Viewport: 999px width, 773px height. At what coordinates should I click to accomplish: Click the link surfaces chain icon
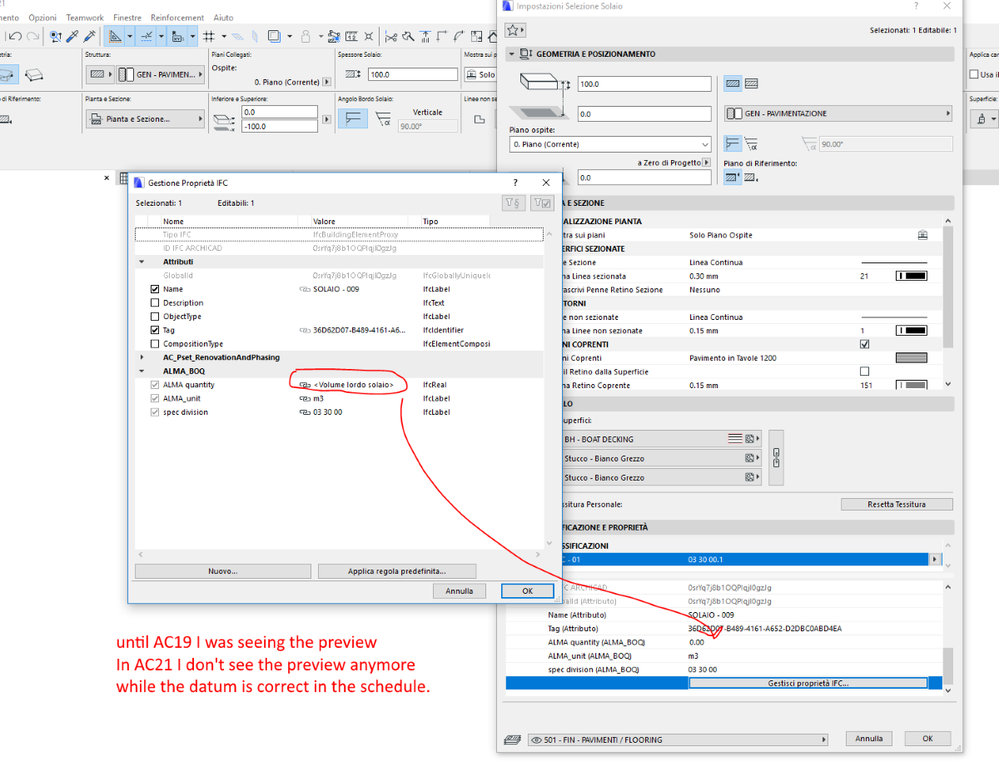click(x=776, y=458)
